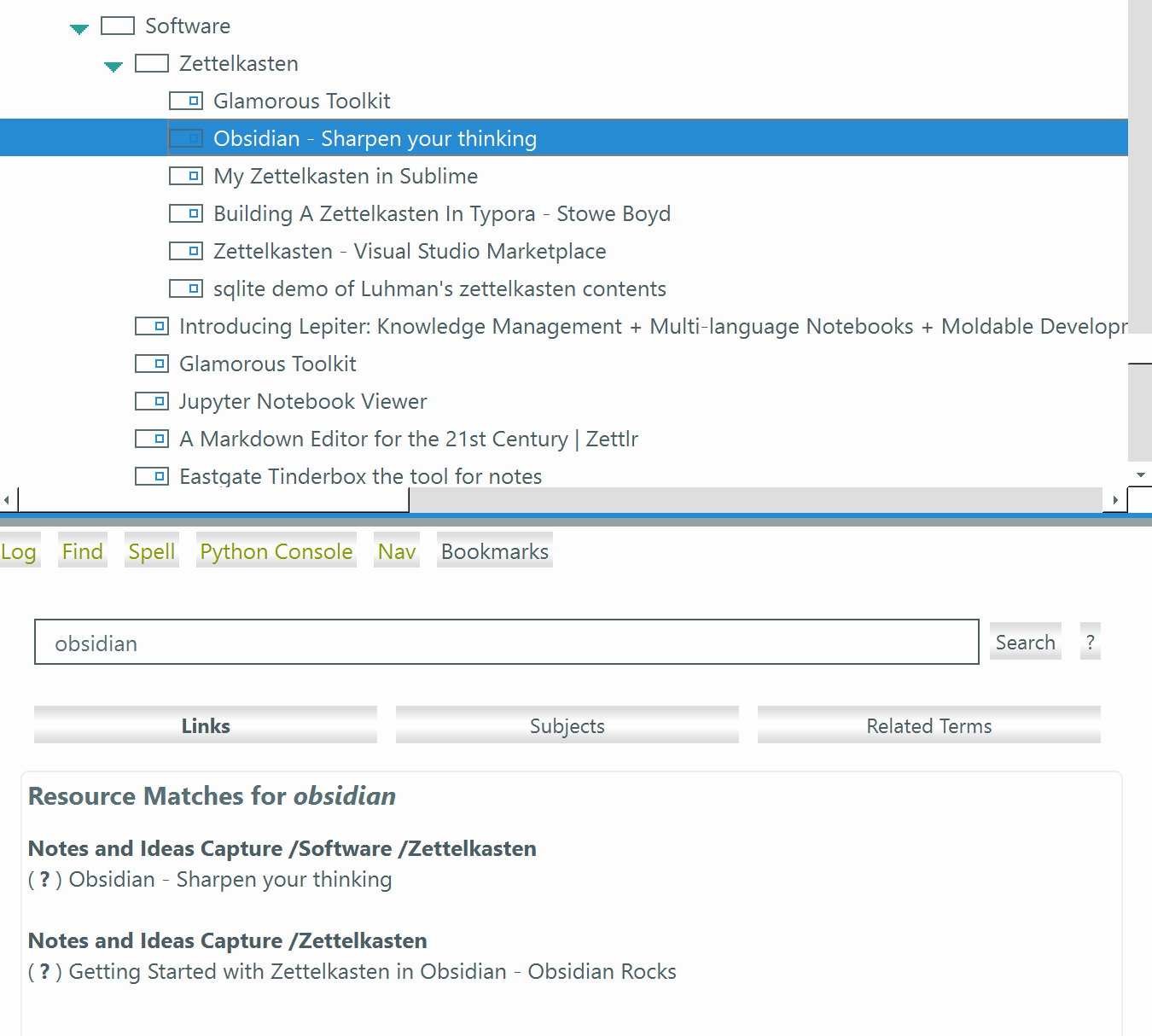Select Zettelkasten - Visual Studio Marketplace headline
The image size is (1152, 1036).
(x=410, y=251)
